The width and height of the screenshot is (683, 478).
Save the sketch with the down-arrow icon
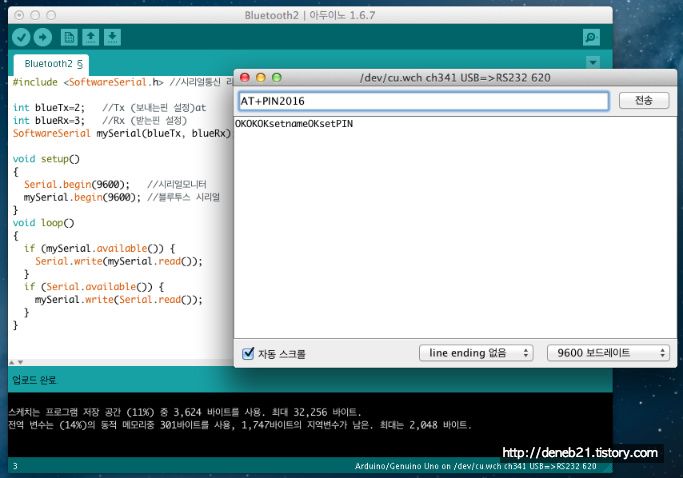(112, 37)
